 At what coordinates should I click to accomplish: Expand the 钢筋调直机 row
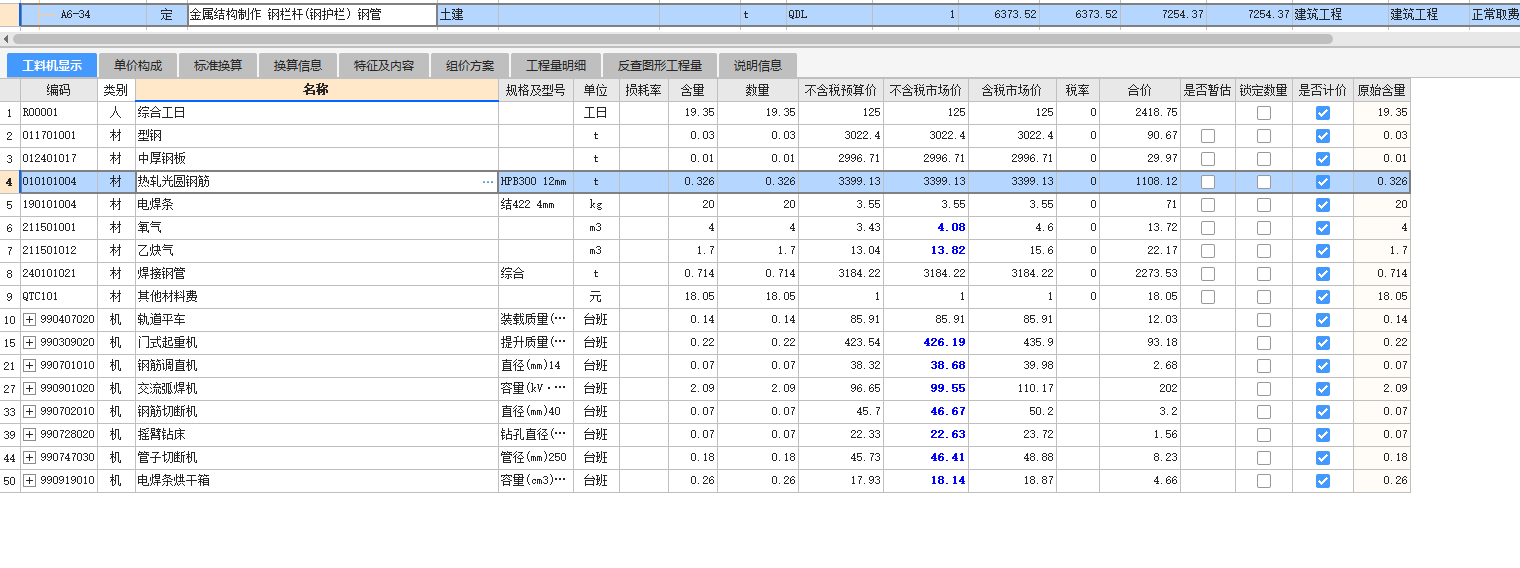[29, 366]
